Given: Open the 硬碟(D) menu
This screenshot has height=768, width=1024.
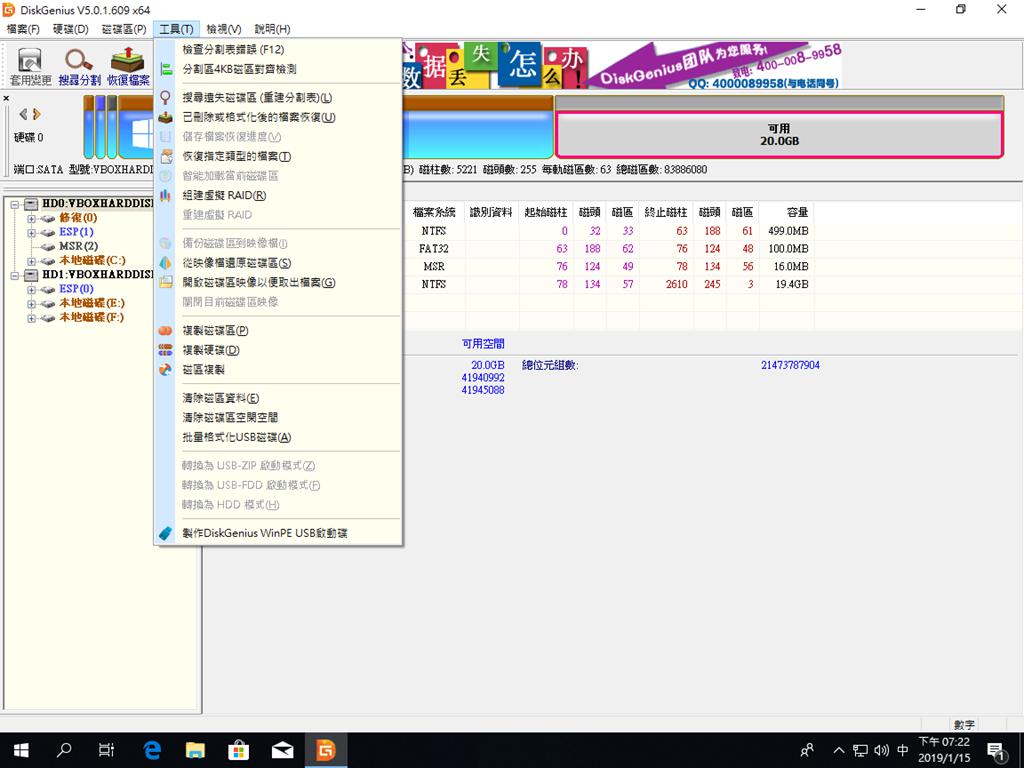Looking at the screenshot, I should pos(71,29).
